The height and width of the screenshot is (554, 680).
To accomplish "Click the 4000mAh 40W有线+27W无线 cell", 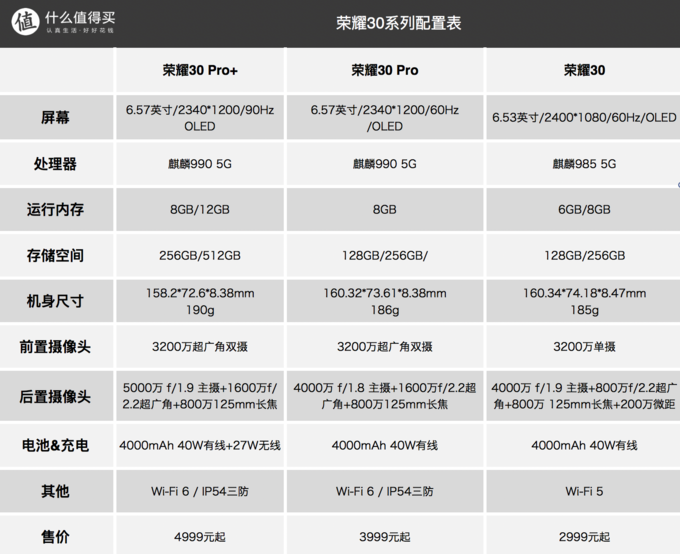I will 200,445.
